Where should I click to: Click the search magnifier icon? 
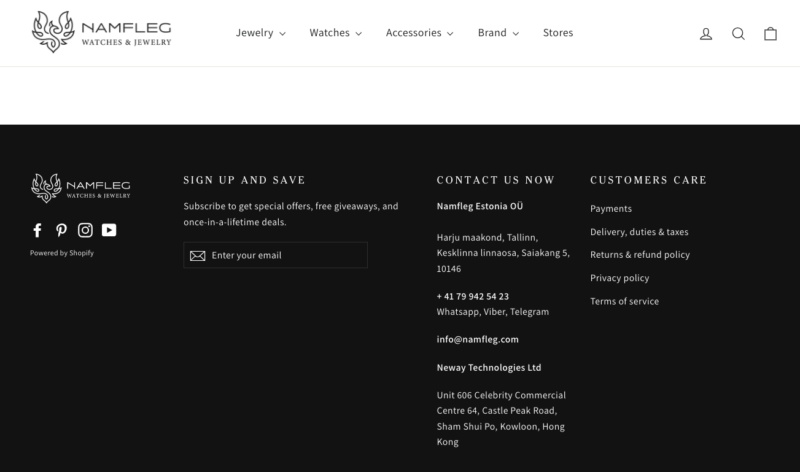point(738,33)
